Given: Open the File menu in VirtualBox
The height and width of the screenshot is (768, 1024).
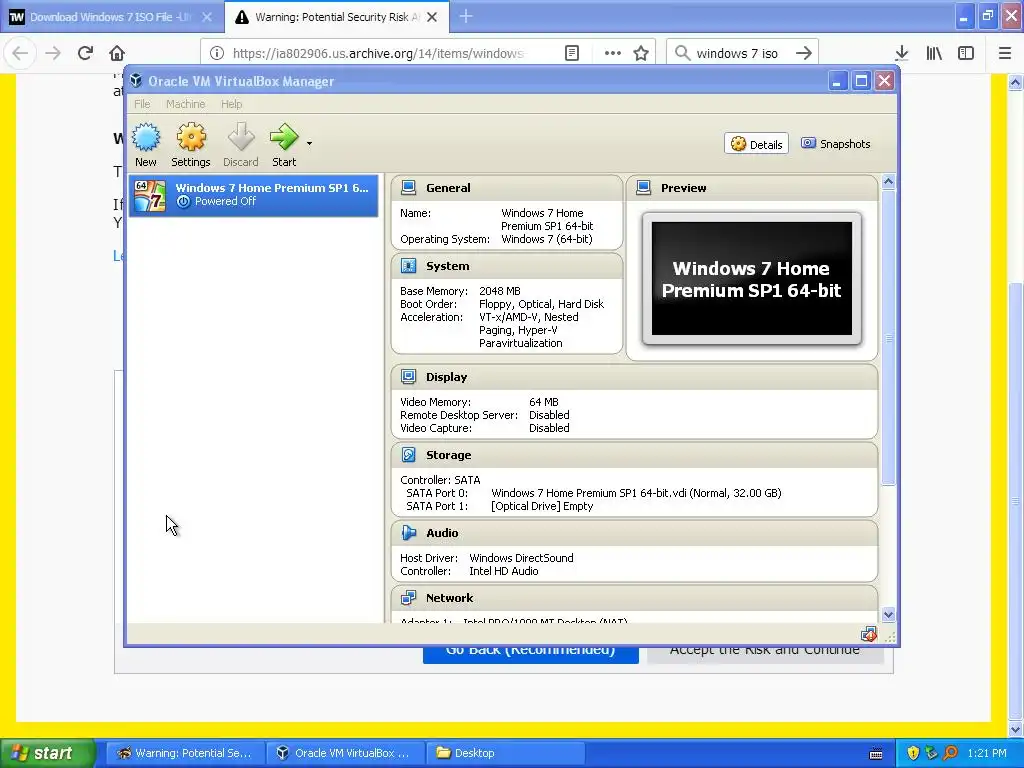Looking at the screenshot, I should pos(142,104).
